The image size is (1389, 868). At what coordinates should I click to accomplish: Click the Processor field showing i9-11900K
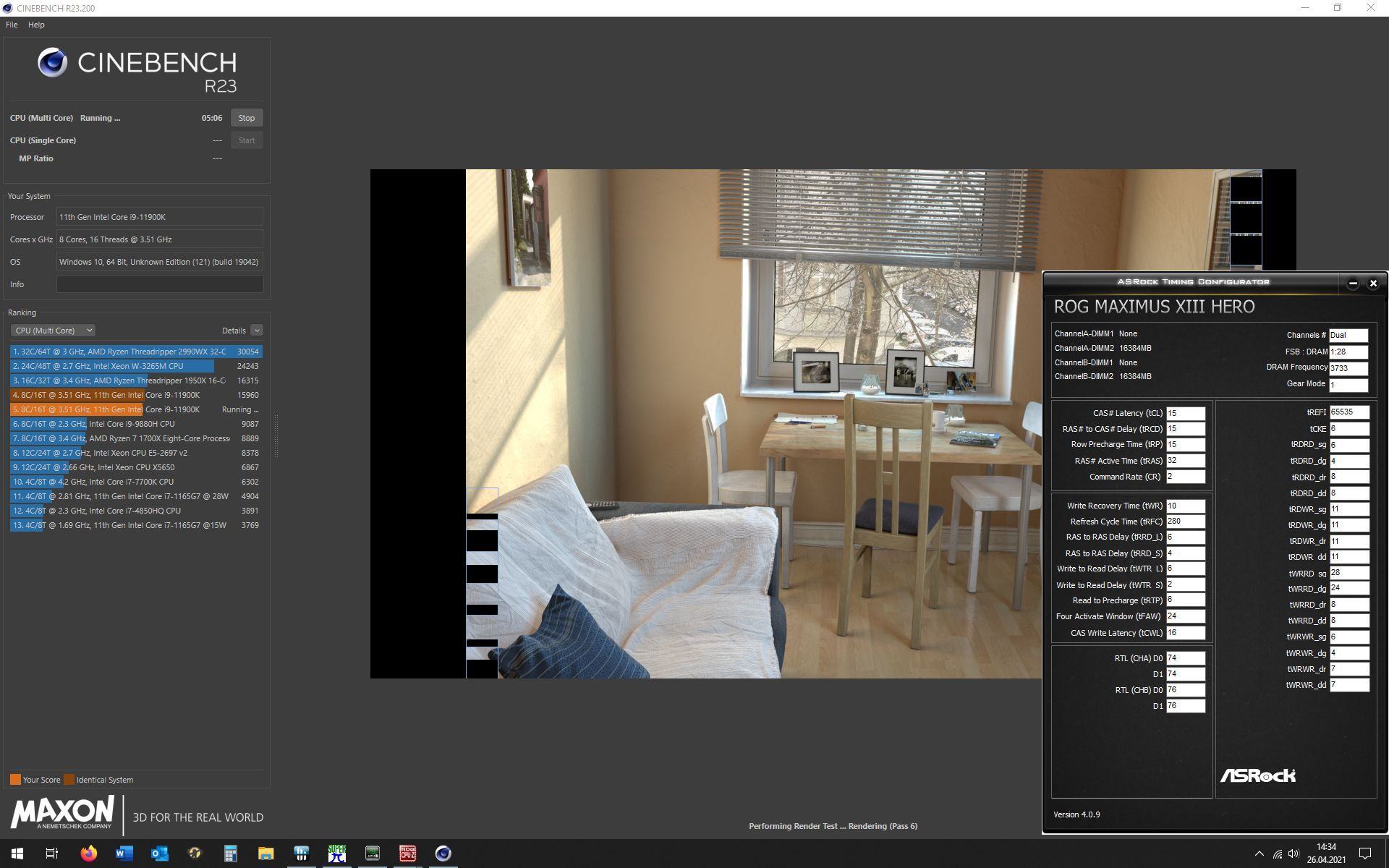pos(160,217)
